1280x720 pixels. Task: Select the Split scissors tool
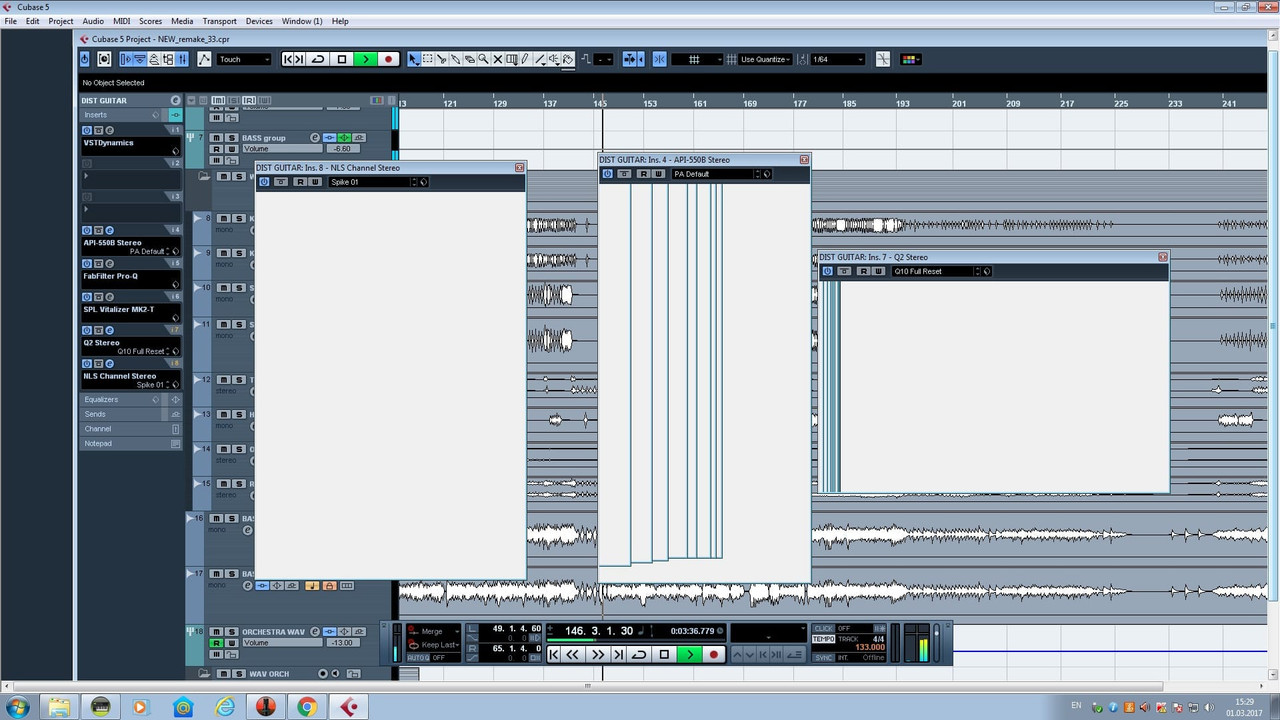pos(441,59)
